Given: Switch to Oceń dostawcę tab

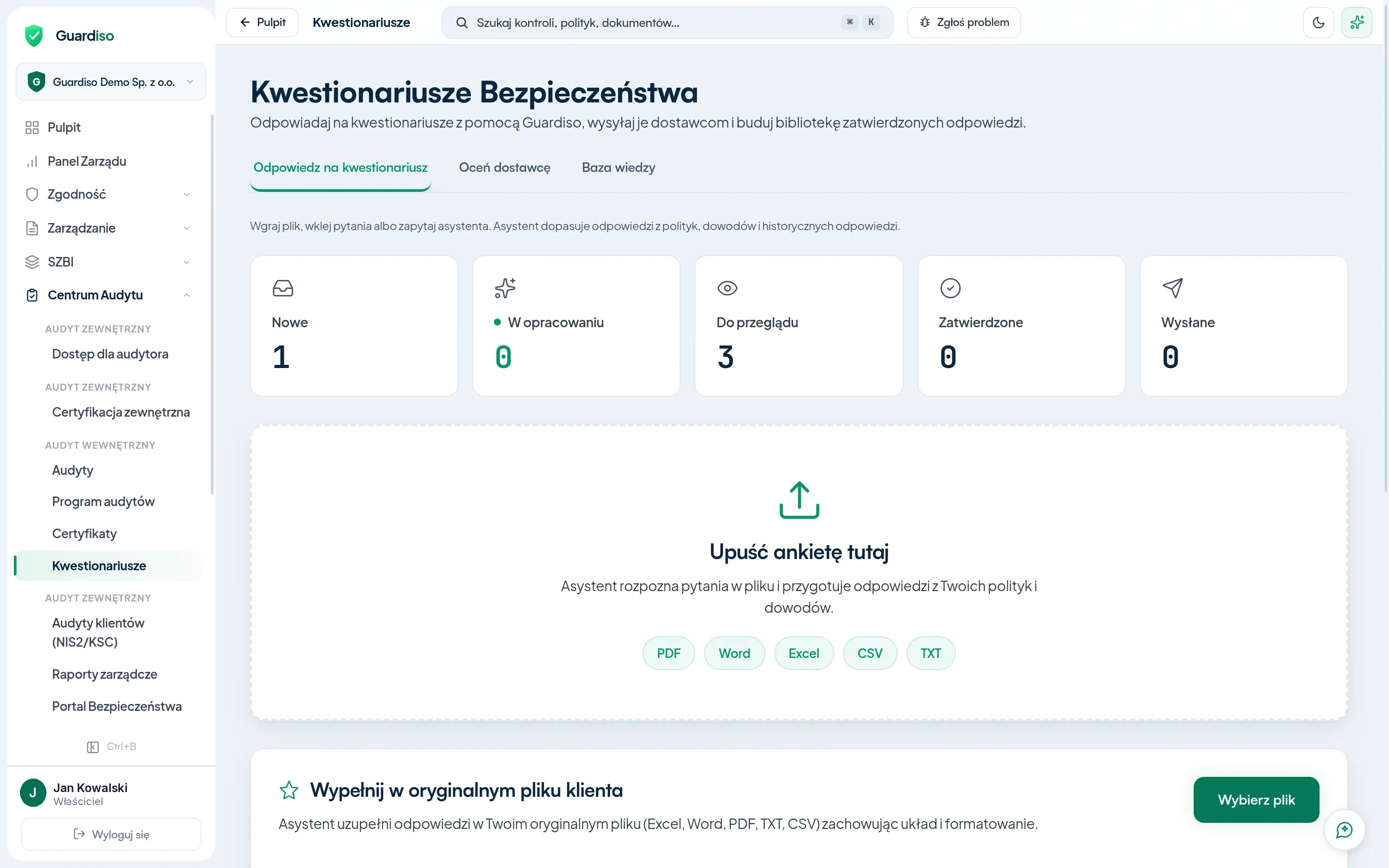Looking at the screenshot, I should pos(504,168).
